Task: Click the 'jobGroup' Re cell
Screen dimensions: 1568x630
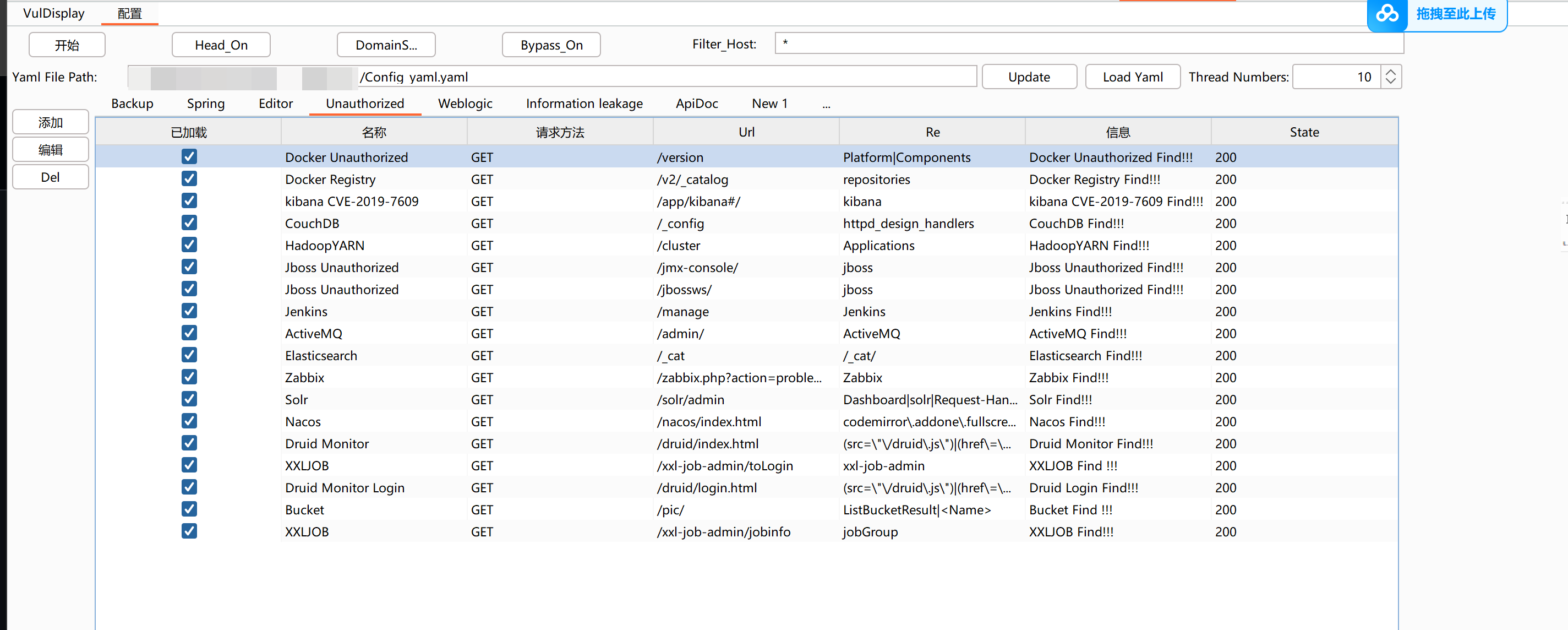Action: click(932, 531)
